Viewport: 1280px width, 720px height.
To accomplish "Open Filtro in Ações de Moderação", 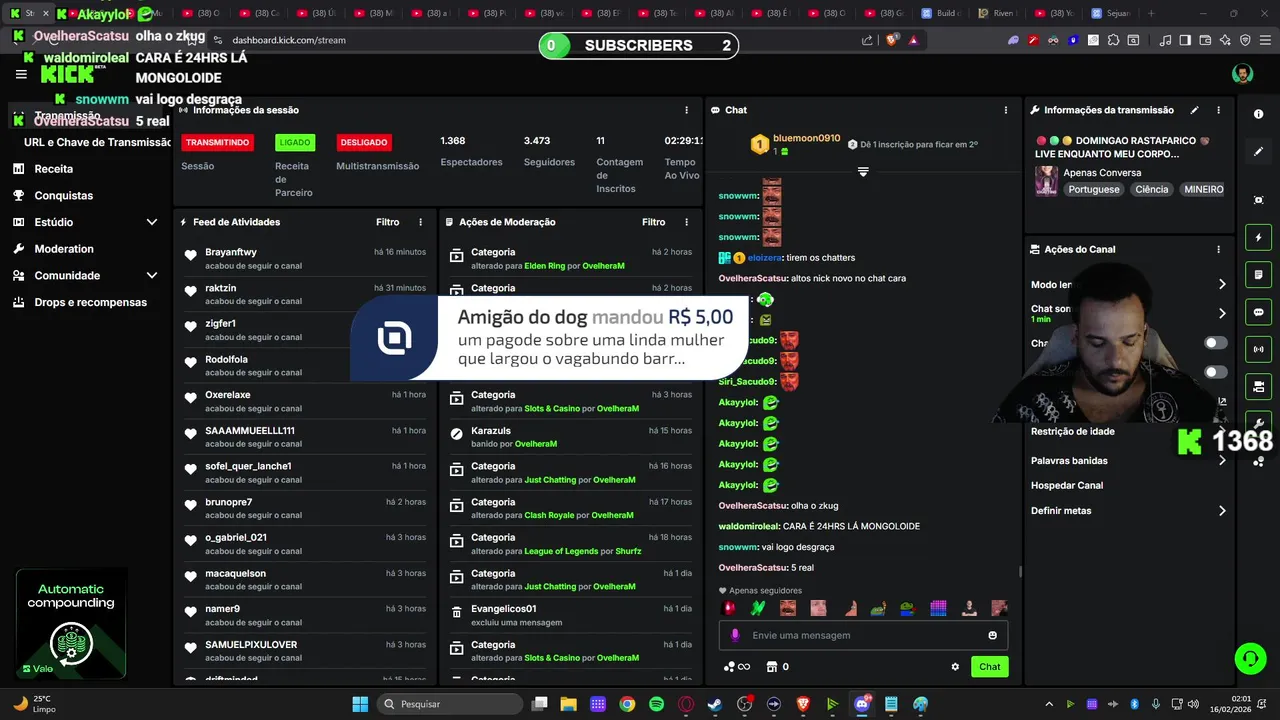I will click(x=653, y=222).
